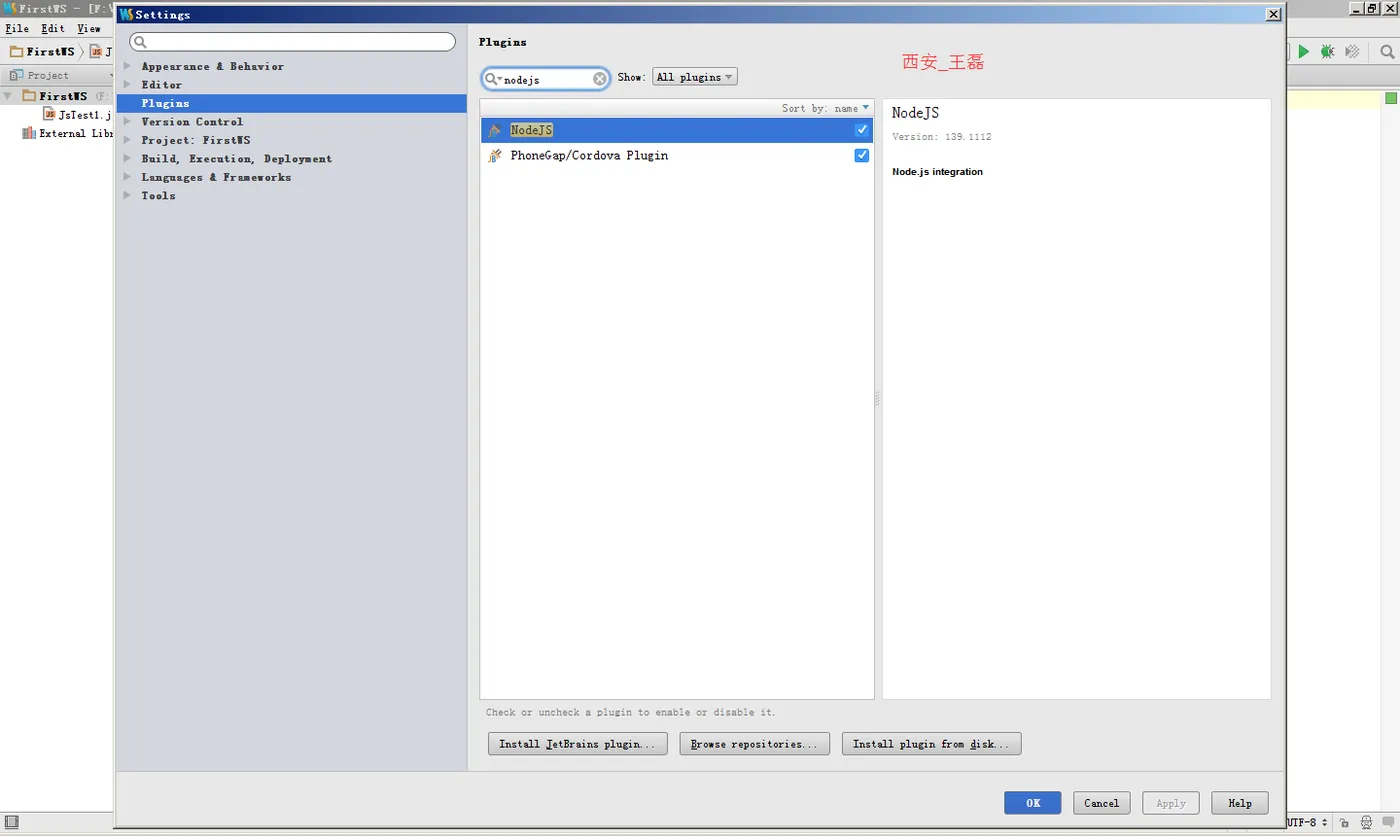The image size is (1400, 836).
Task: Expand the Version Control settings section
Action: pos(127,122)
